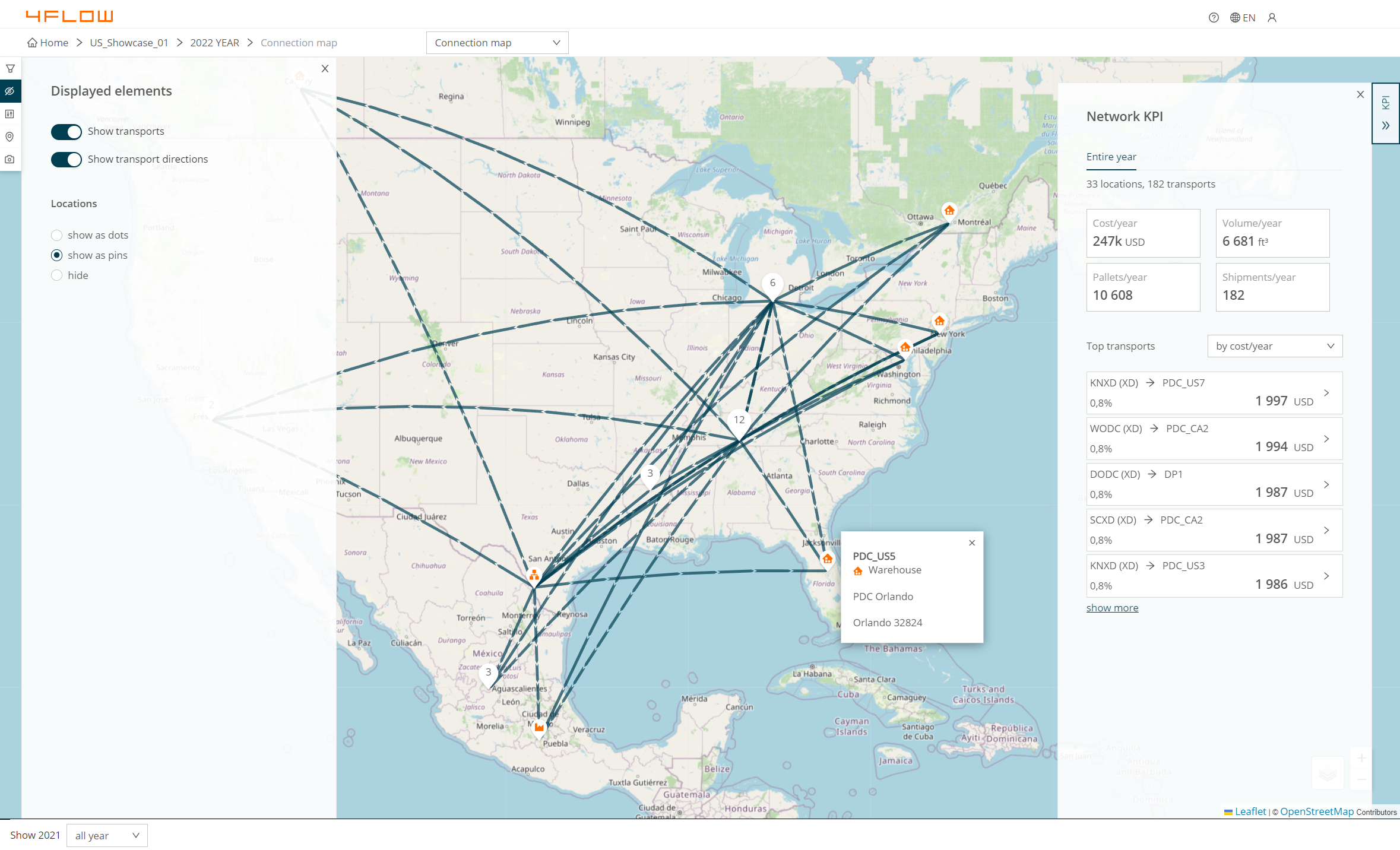Screen dimensions: 1400x850
Task: Disable the Show transports toggle
Action: tap(66, 132)
